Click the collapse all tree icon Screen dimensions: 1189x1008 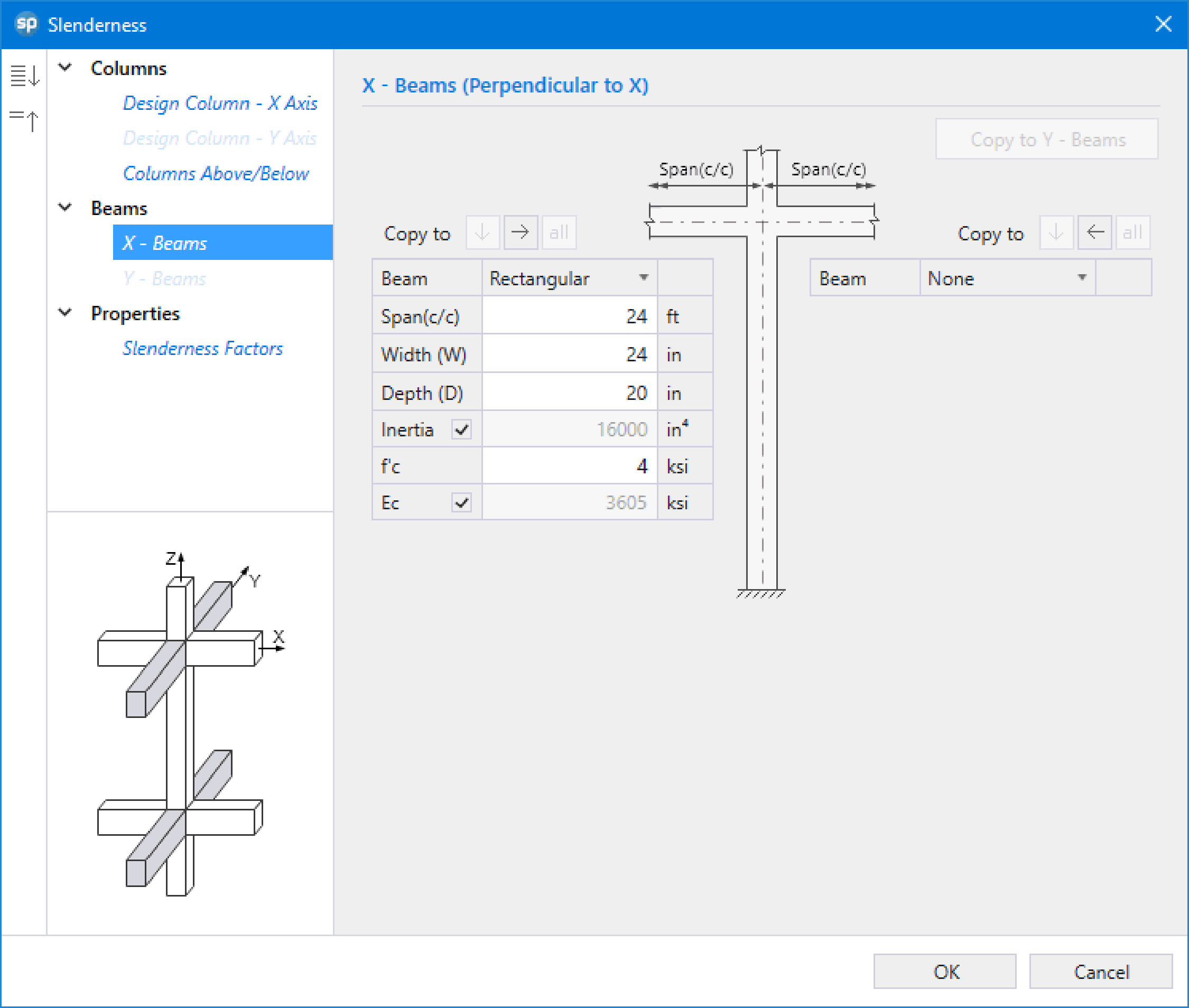pos(25,120)
